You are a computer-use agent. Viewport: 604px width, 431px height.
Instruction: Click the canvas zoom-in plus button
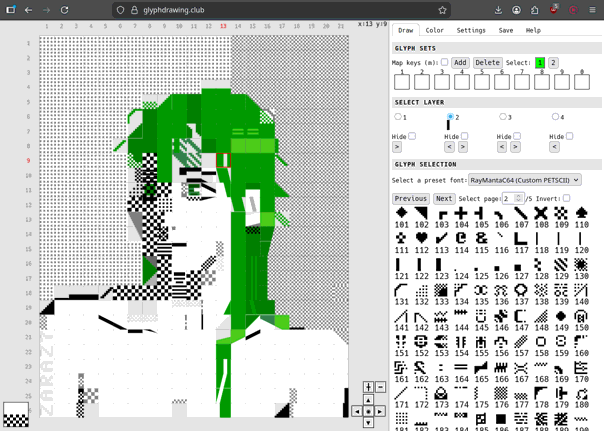[x=368, y=387]
